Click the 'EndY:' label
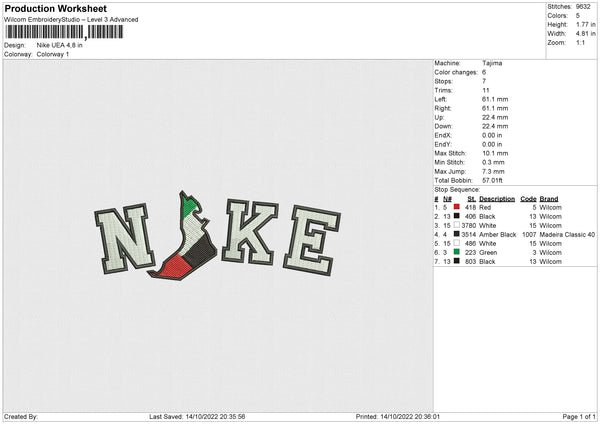Image resolution: width=600 pixels, height=424 pixels. click(x=443, y=144)
